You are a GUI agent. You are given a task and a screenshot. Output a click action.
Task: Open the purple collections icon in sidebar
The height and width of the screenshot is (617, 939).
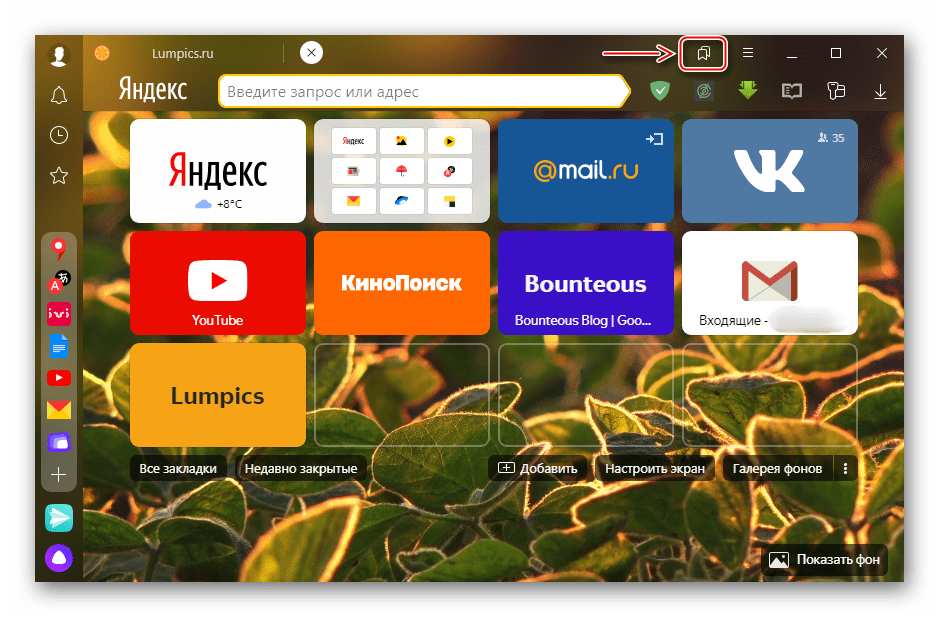point(59,442)
